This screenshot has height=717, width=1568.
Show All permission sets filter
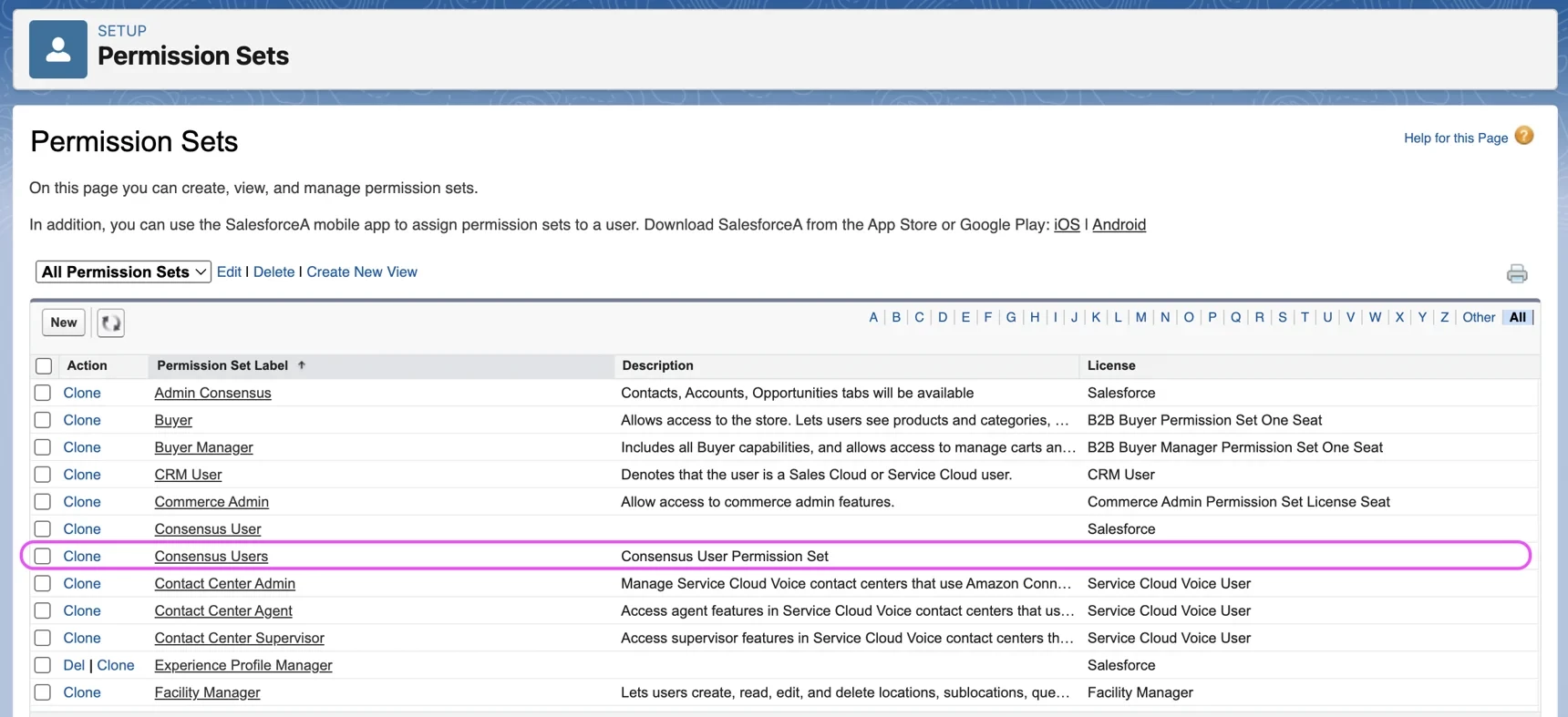pyautogui.click(x=1517, y=317)
